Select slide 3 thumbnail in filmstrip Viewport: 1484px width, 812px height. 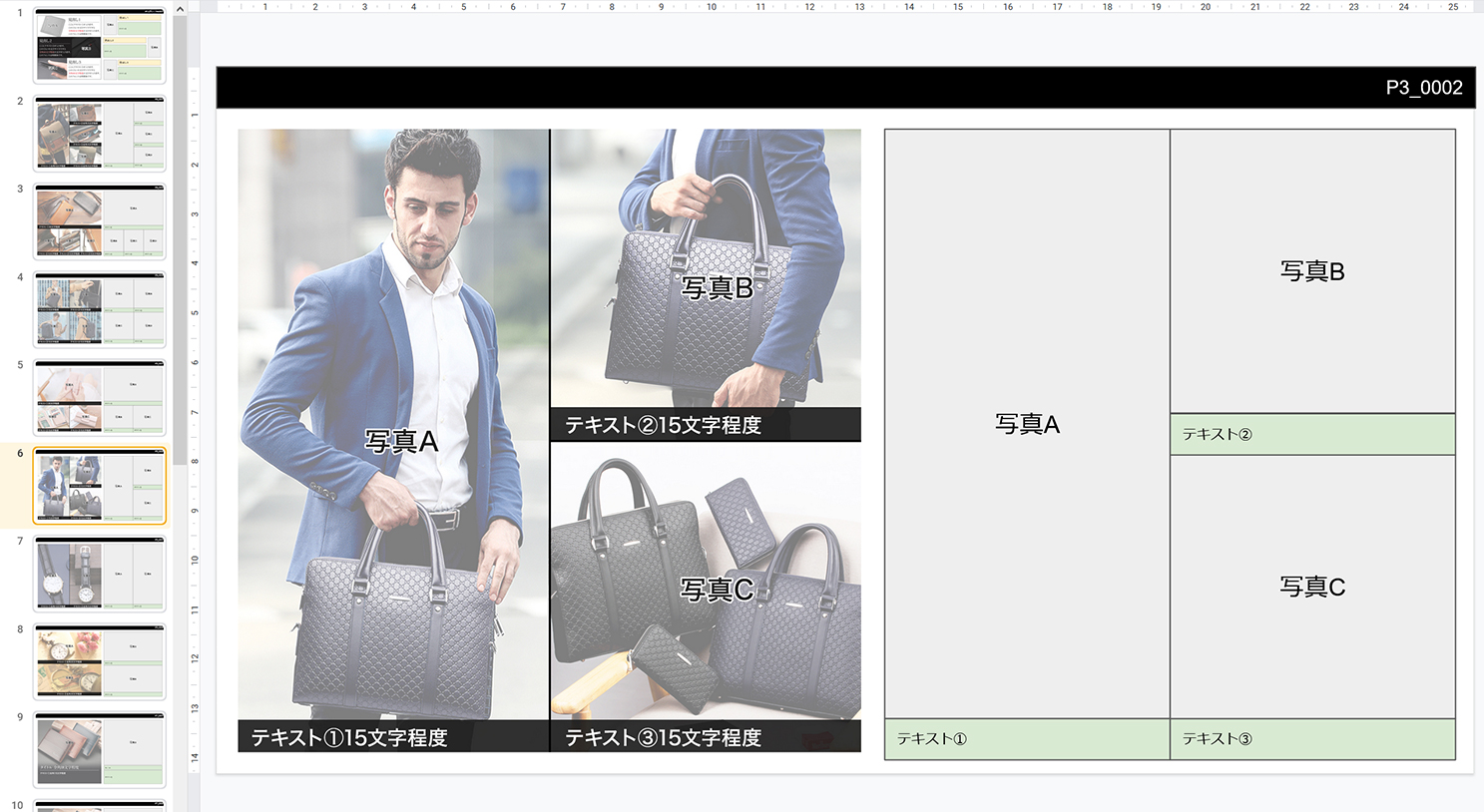(x=100, y=220)
